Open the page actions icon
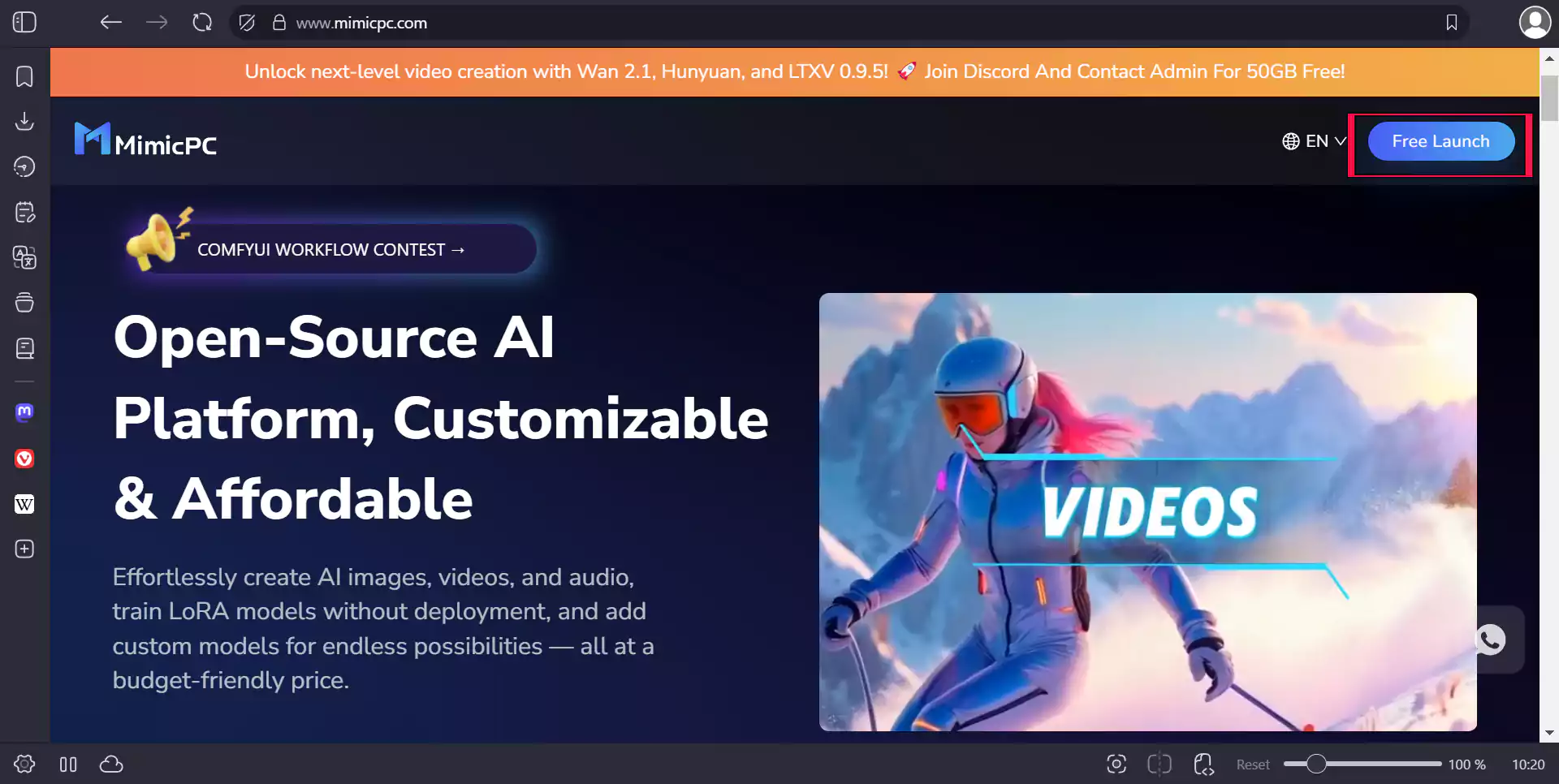The image size is (1559, 784). 1203,765
